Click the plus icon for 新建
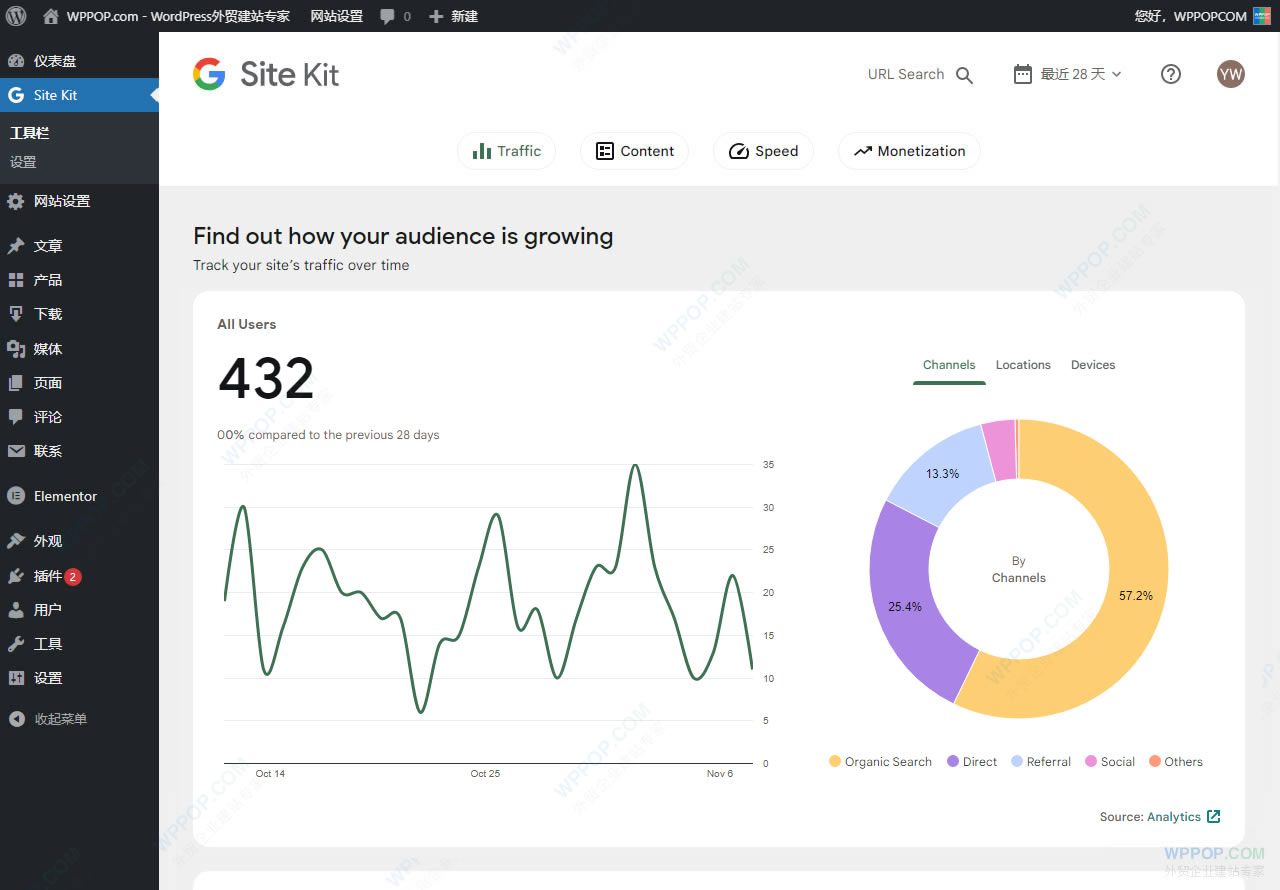This screenshot has width=1280, height=890. pyautogui.click(x=436, y=16)
